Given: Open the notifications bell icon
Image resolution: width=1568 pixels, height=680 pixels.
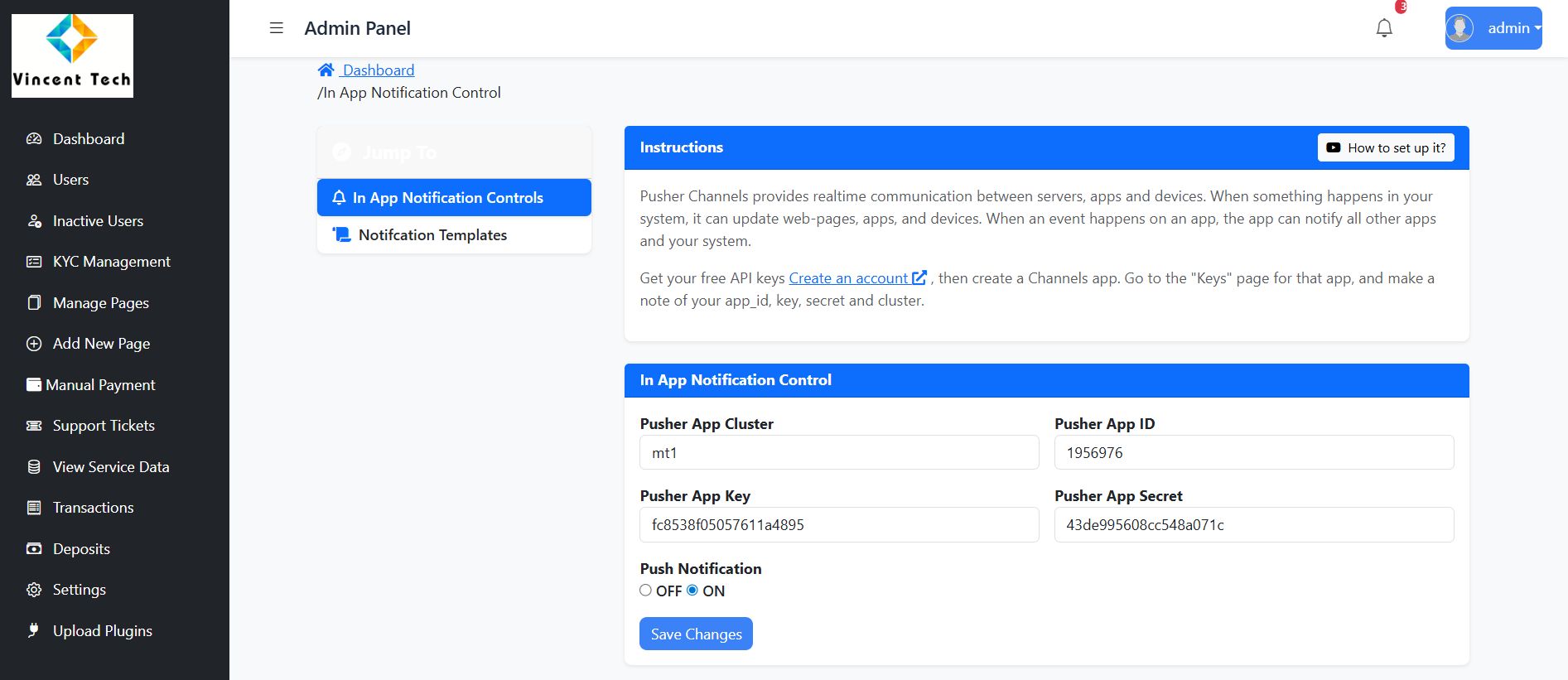Looking at the screenshot, I should coord(1384,28).
